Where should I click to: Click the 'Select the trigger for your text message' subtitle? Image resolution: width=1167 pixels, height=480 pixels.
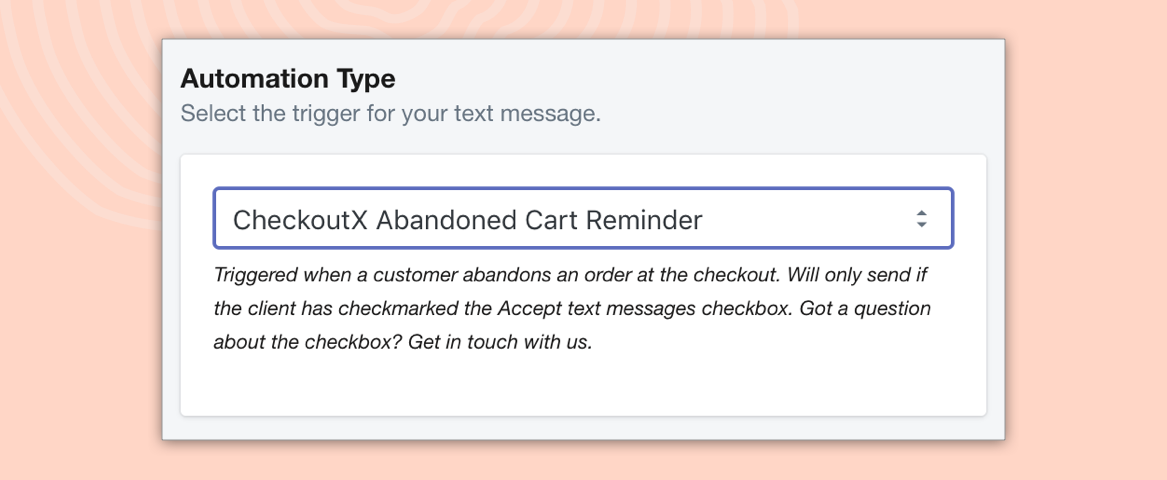(x=391, y=115)
